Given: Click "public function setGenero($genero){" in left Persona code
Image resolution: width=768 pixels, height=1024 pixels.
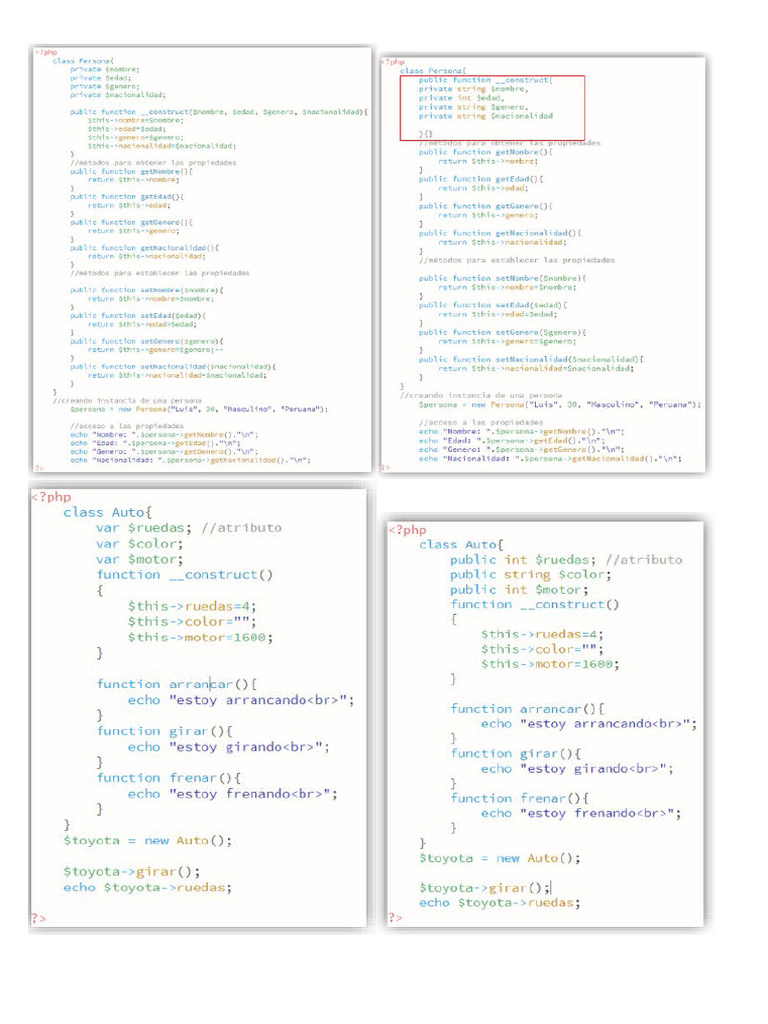Looking at the screenshot, I should tap(147, 341).
